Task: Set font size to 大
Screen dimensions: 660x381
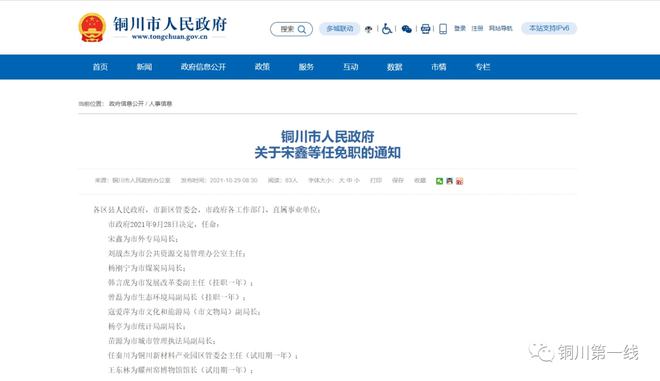Action: point(342,181)
